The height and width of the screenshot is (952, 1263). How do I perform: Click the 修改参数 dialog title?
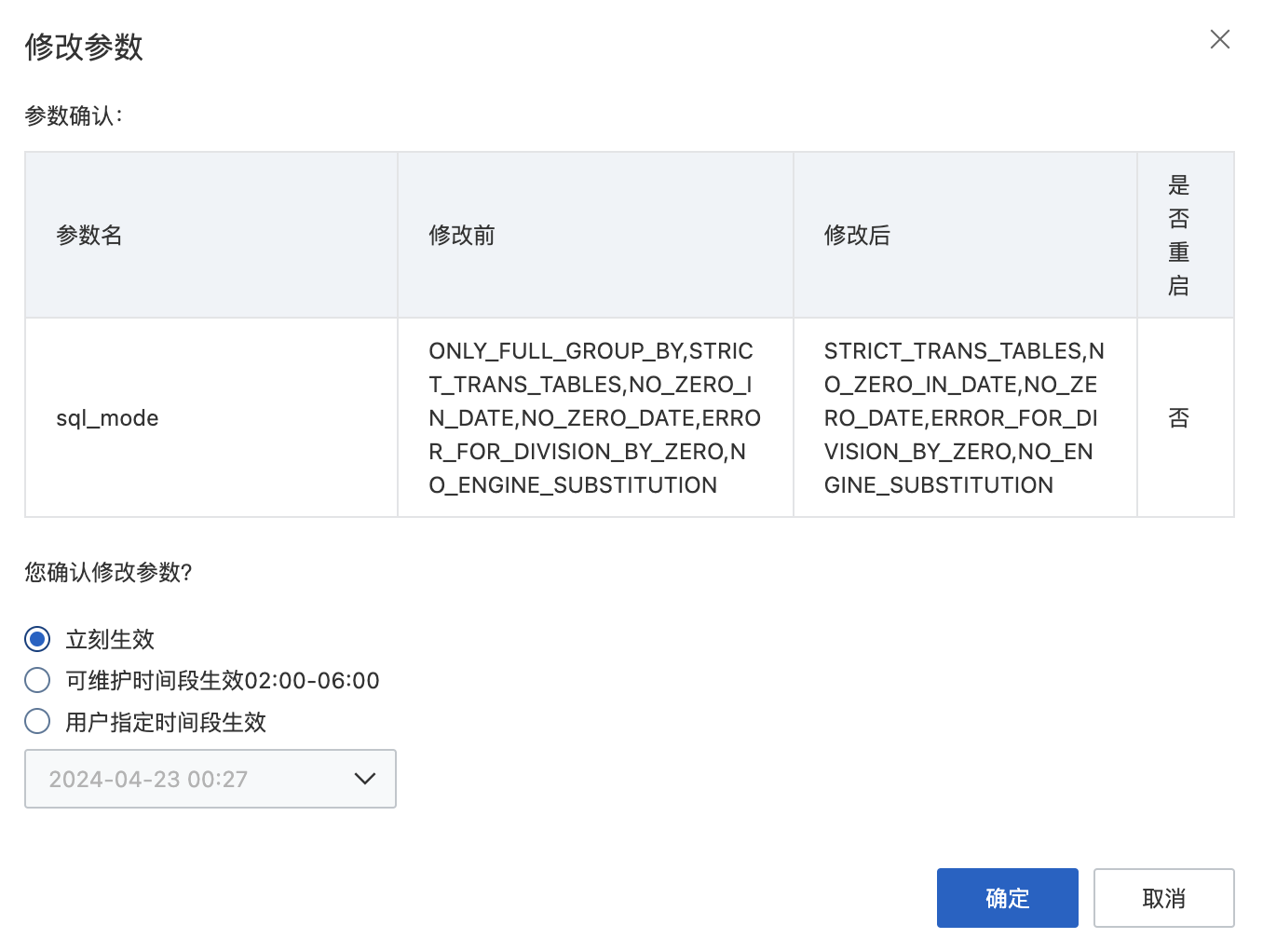[84, 47]
